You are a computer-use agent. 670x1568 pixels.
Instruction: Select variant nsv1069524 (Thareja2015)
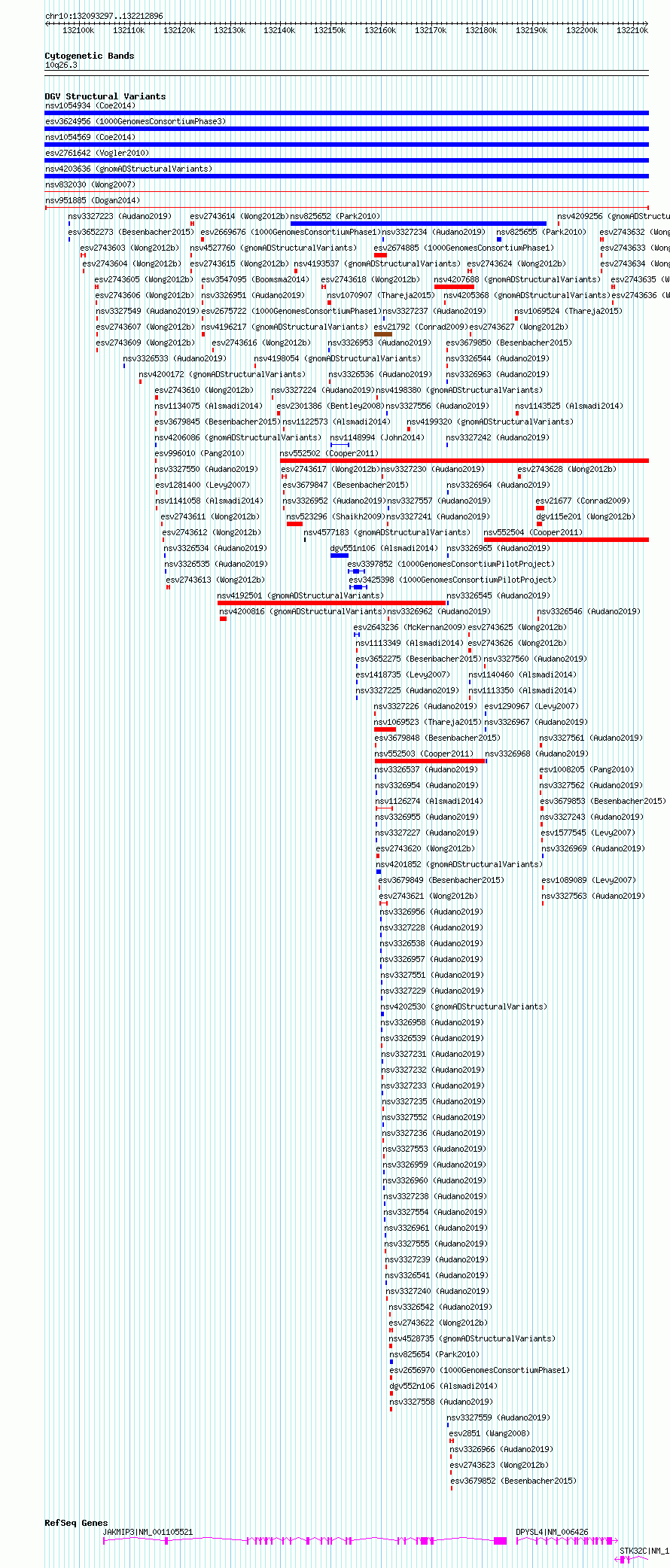click(568, 311)
